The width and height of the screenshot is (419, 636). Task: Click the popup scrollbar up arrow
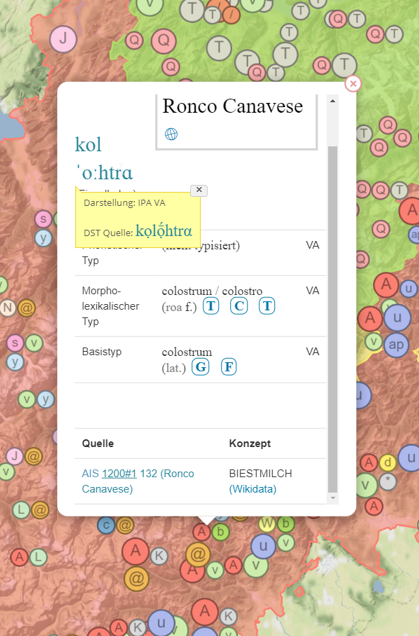[x=333, y=101]
